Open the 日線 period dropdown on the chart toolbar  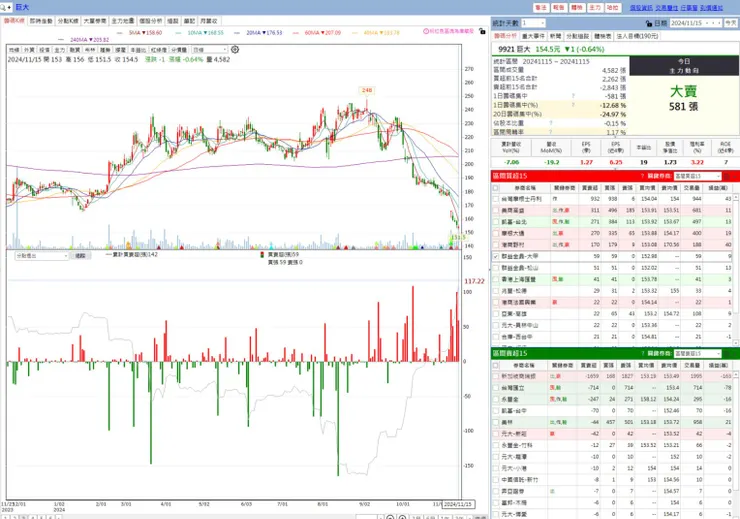coord(210,50)
